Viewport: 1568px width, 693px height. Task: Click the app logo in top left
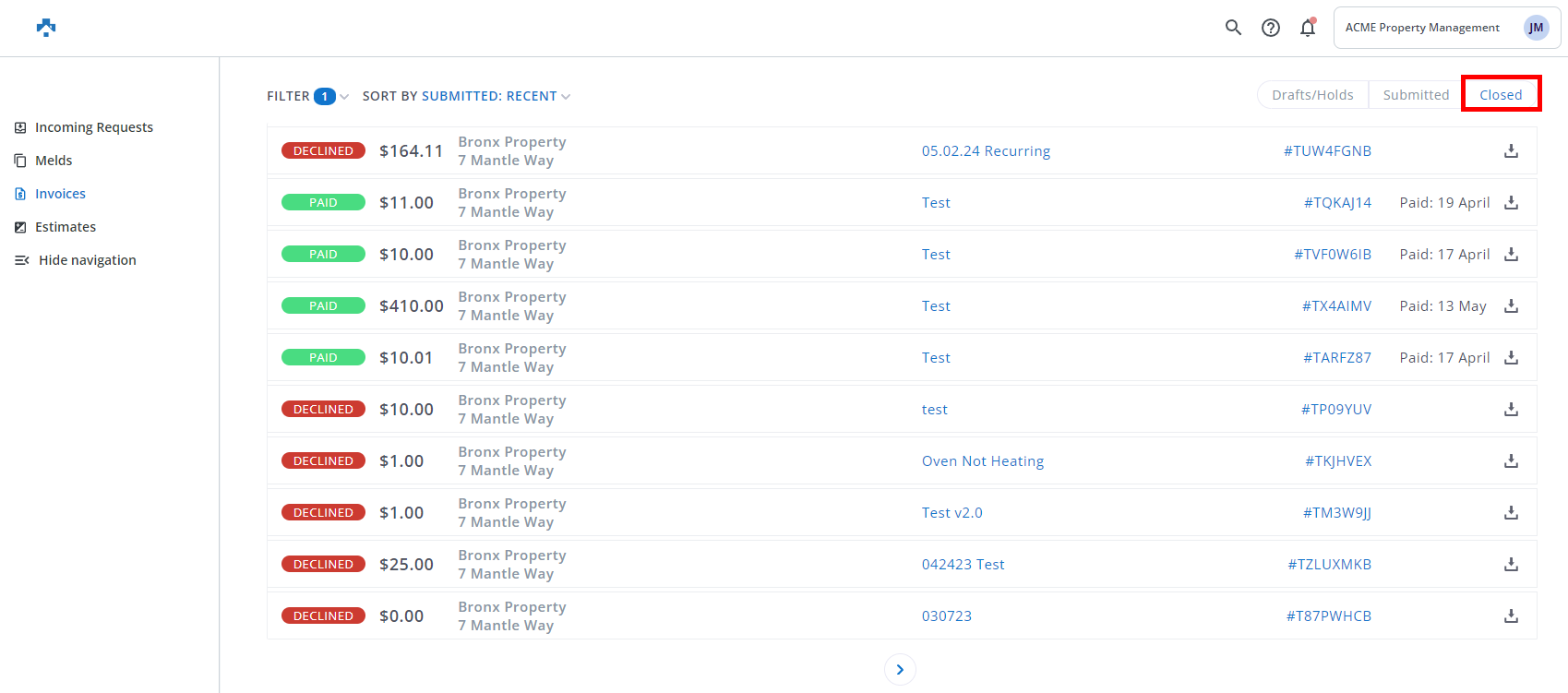46,28
